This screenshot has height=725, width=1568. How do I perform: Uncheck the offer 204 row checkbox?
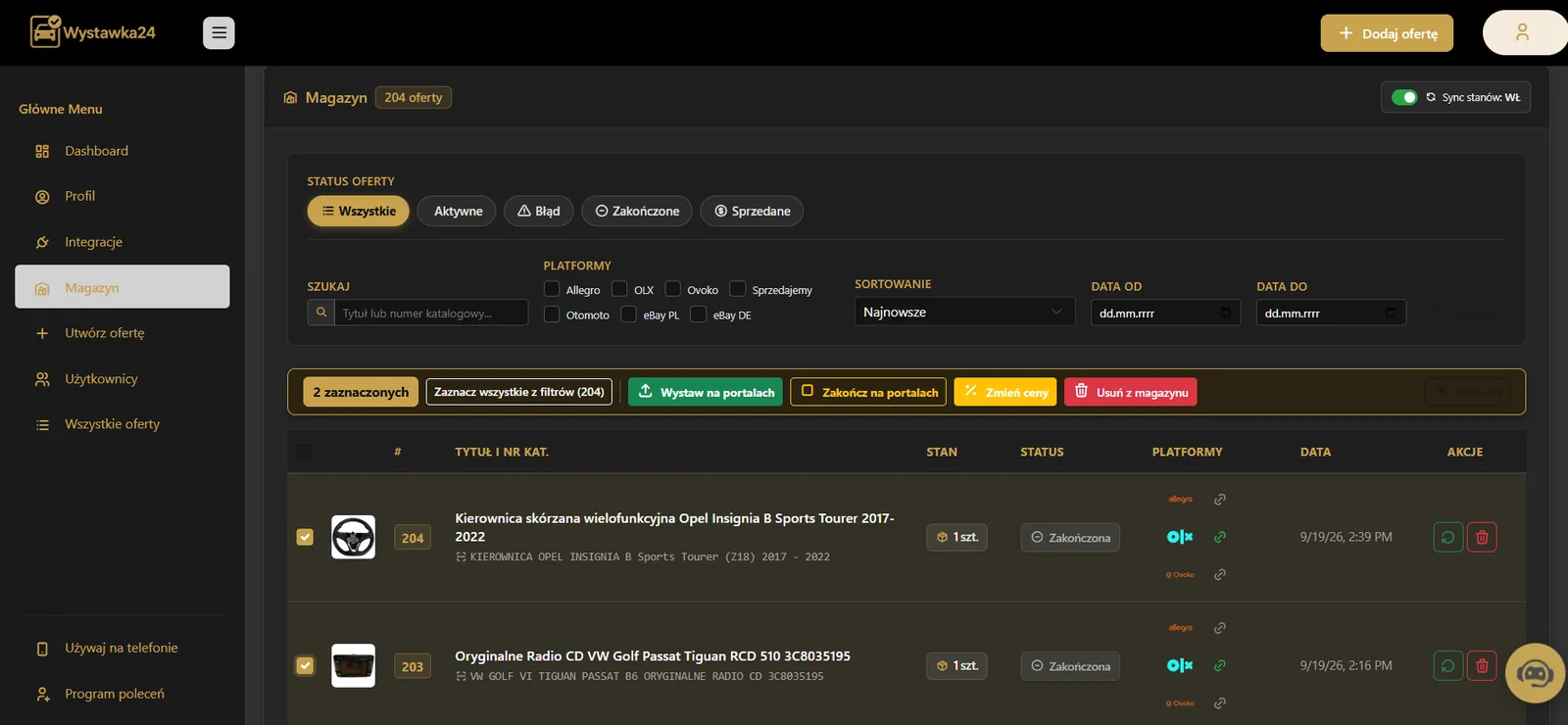click(x=305, y=537)
